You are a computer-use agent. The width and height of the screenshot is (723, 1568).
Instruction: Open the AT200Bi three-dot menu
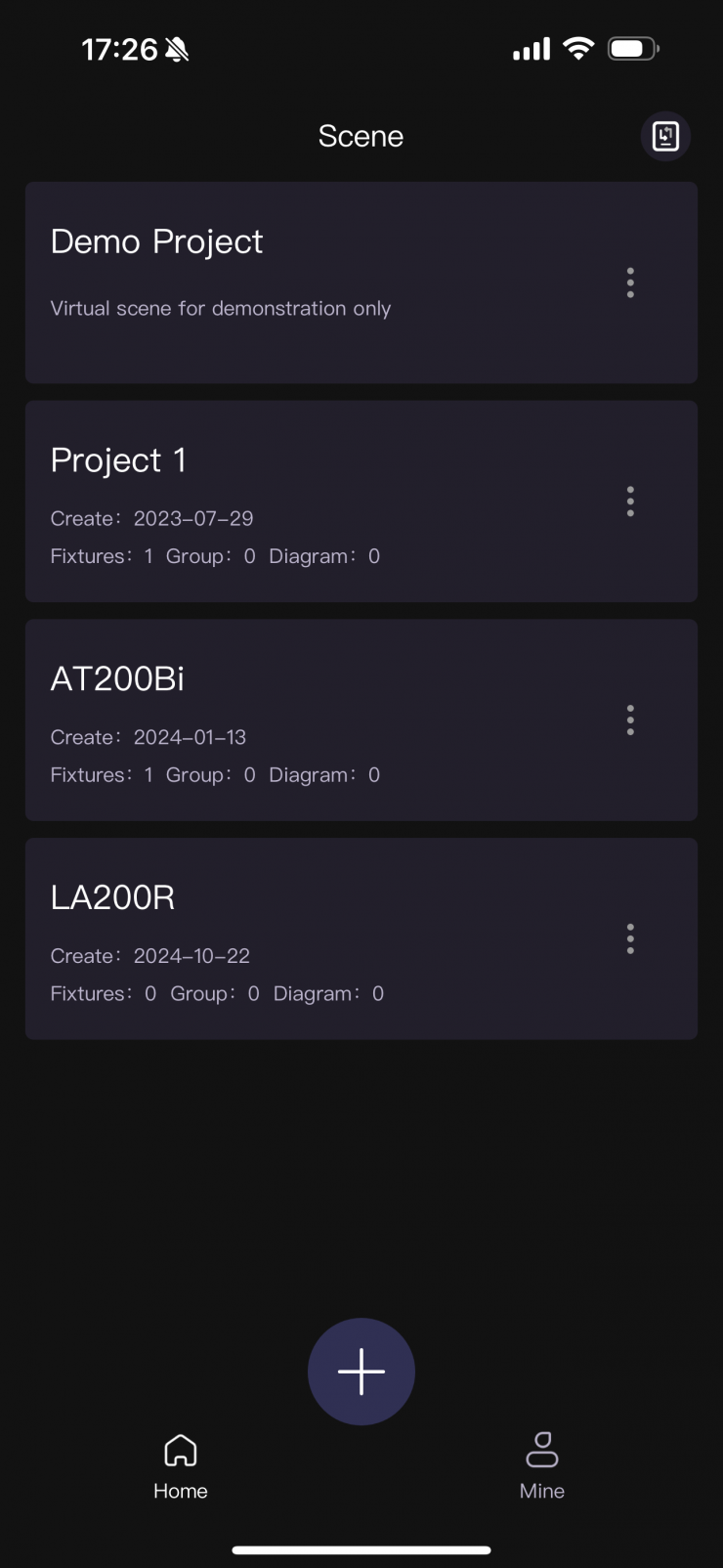[630, 720]
